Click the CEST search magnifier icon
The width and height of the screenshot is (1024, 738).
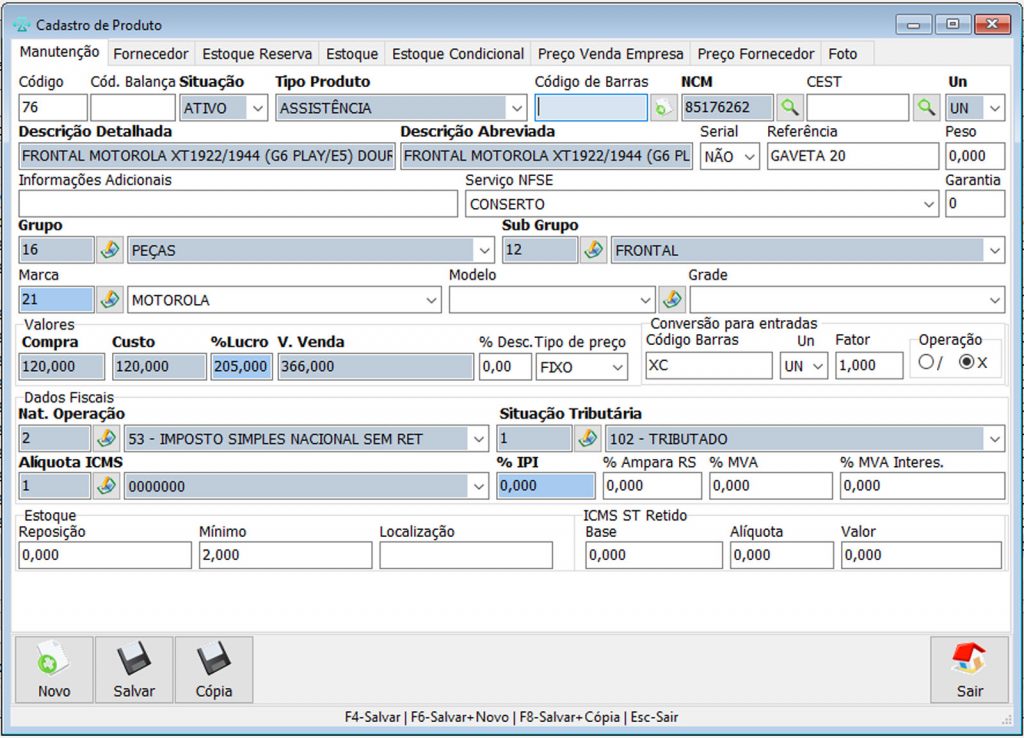click(x=926, y=108)
